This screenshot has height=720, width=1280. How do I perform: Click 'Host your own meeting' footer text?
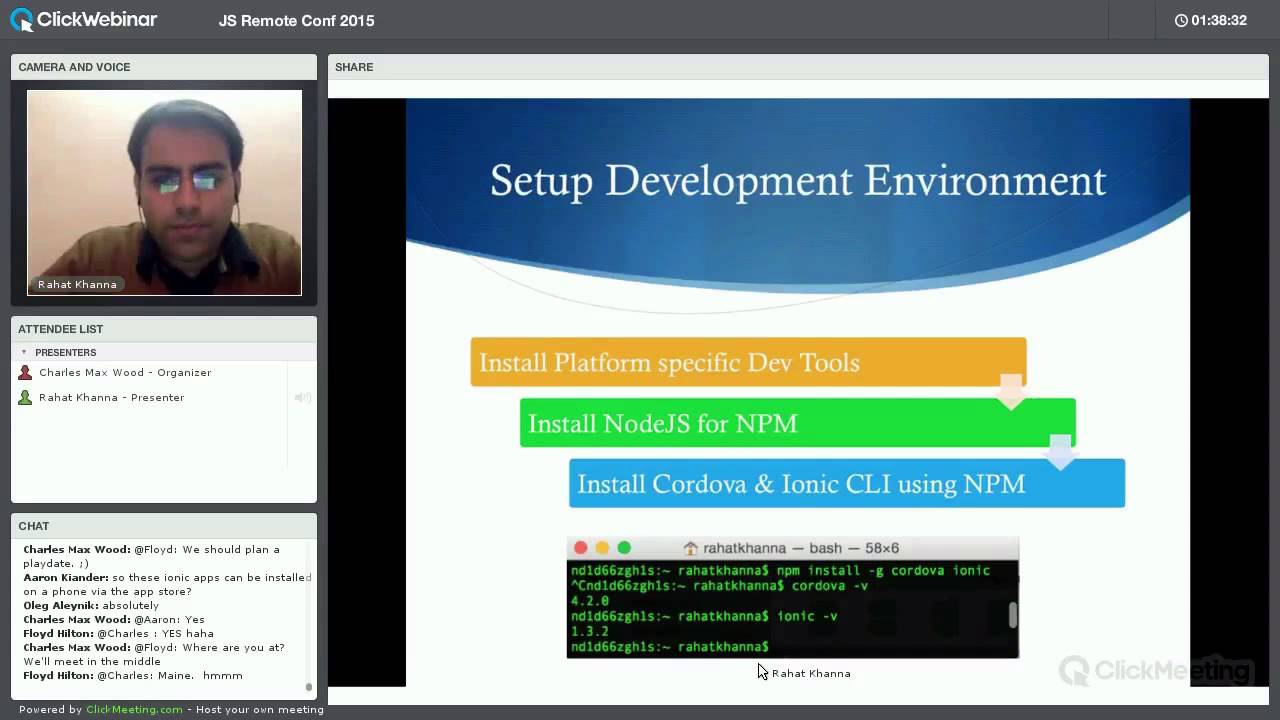[260, 709]
